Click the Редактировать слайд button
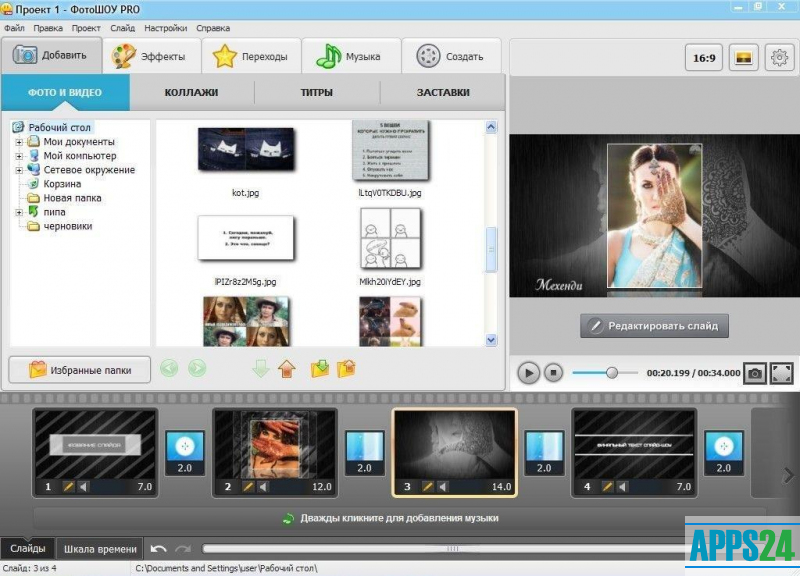Viewport: 800px width, 576px height. tap(654, 326)
